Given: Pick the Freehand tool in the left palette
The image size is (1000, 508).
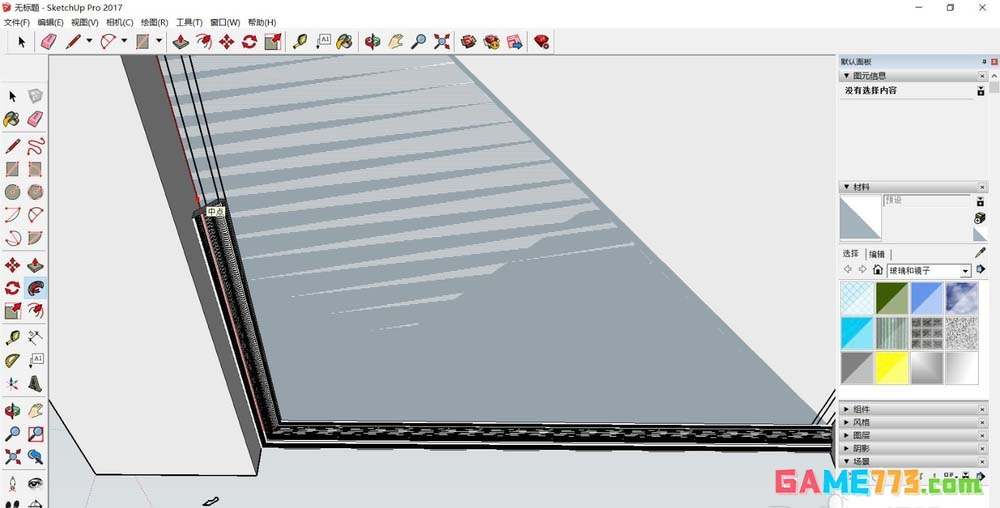Looking at the screenshot, I should coord(36,145).
